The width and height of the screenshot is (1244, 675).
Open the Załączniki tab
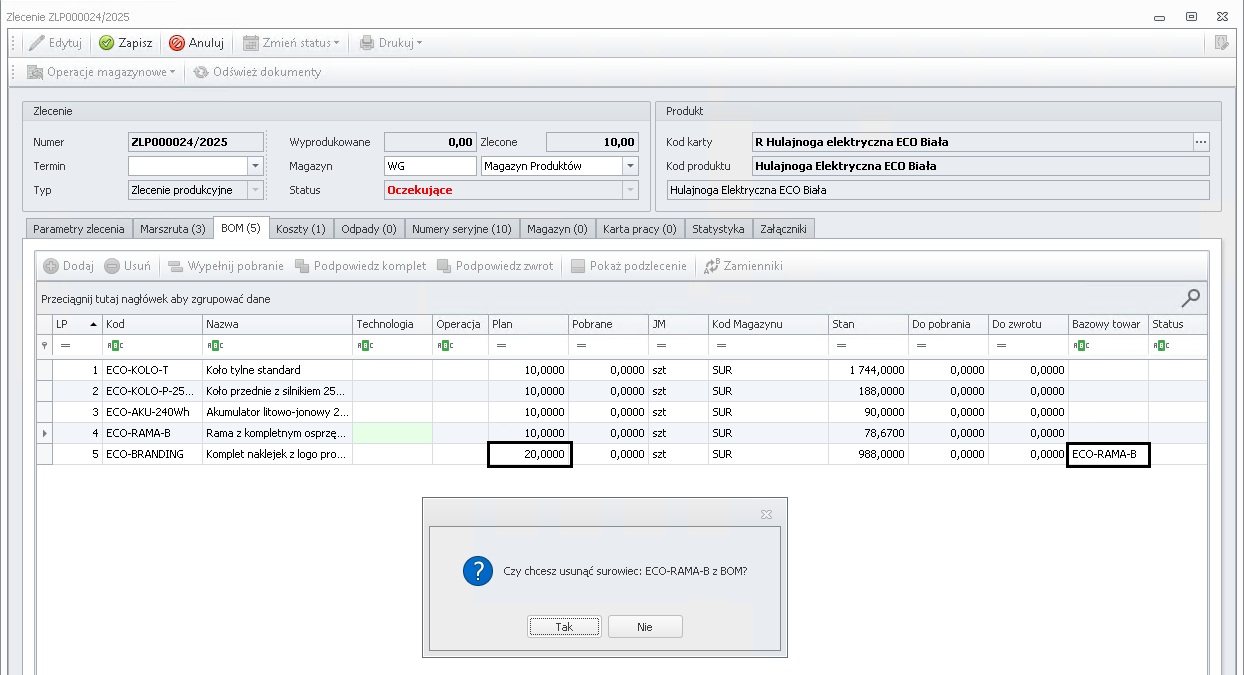click(x=784, y=229)
